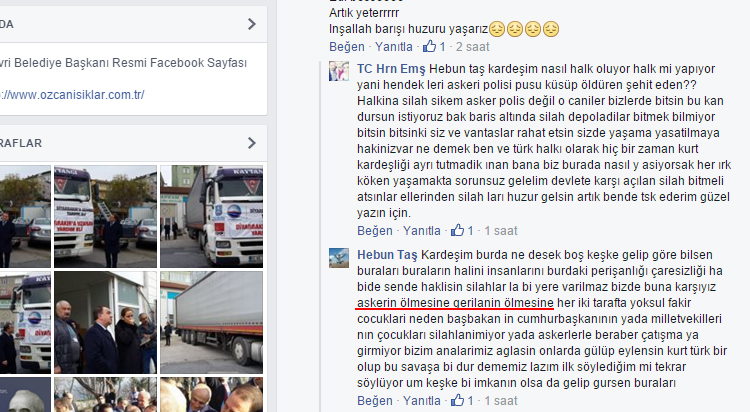Click Yanıtla under Hebun Taş reply
750x412 pixels.
click(x=421, y=401)
